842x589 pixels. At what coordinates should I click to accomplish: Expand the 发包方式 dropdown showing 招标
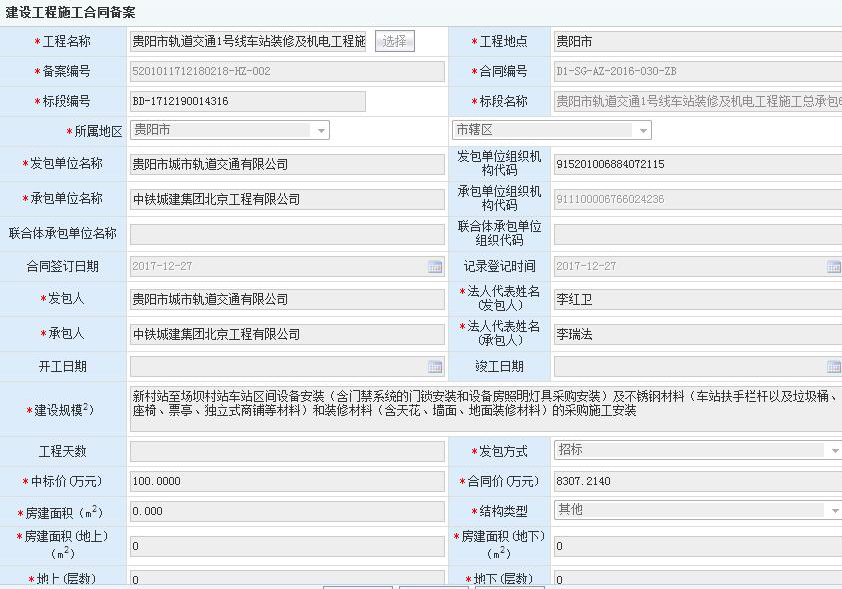[834, 451]
